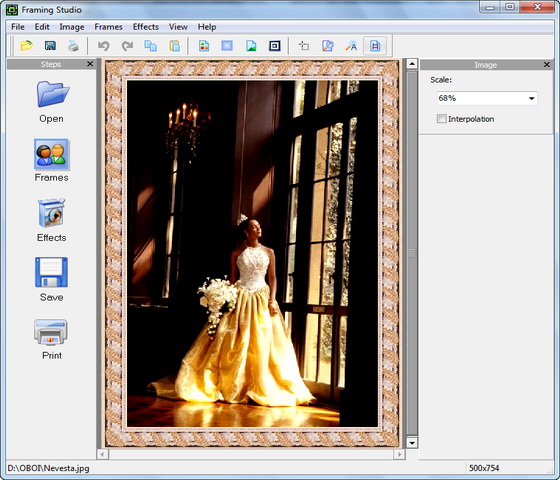The image size is (560, 480).
Task: Click the printer icon in toolbar
Action: click(x=74, y=46)
